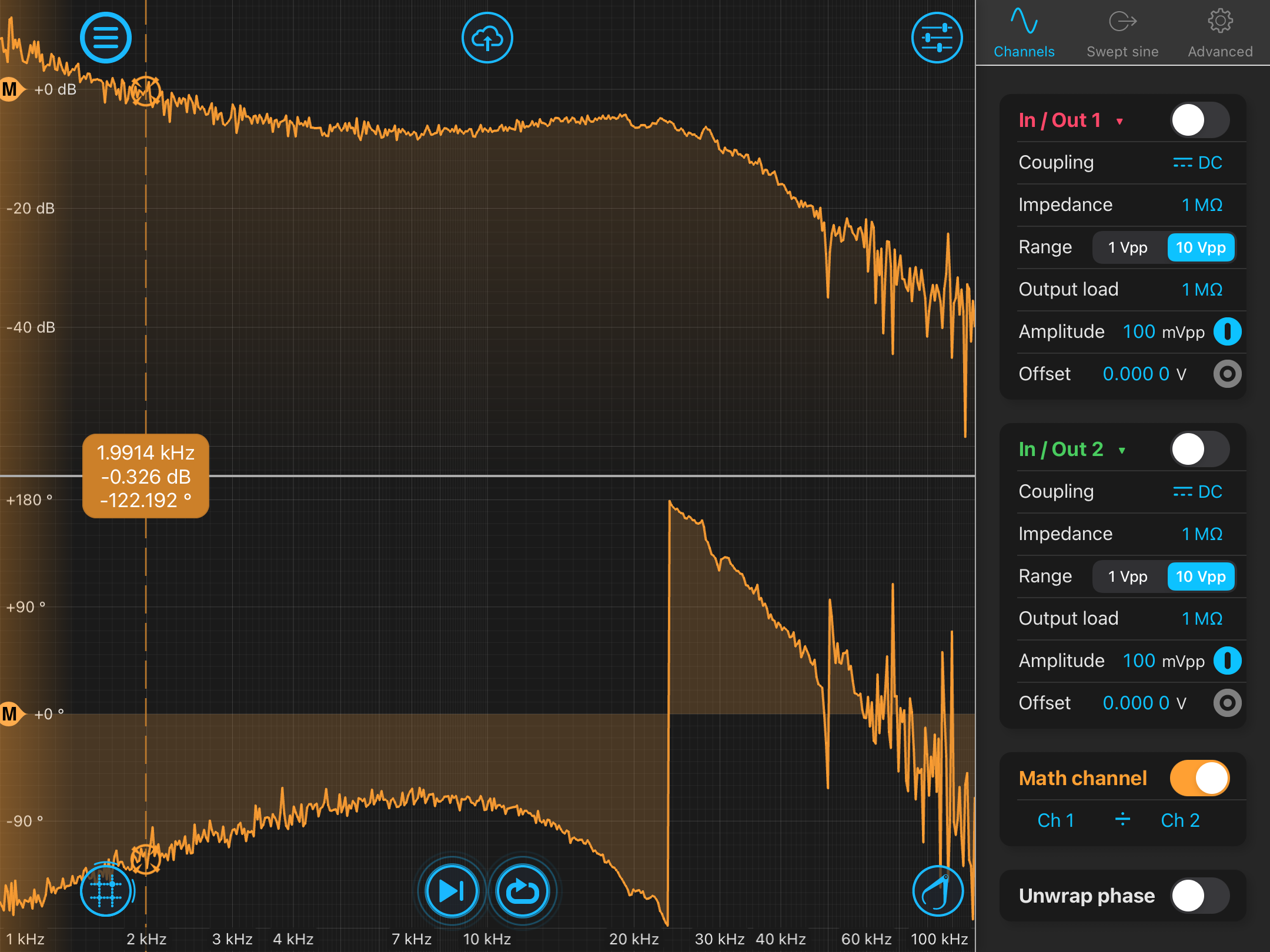1270x952 pixels.
Task: Tap the cloud upload share icon
Action: coord(487,38)
